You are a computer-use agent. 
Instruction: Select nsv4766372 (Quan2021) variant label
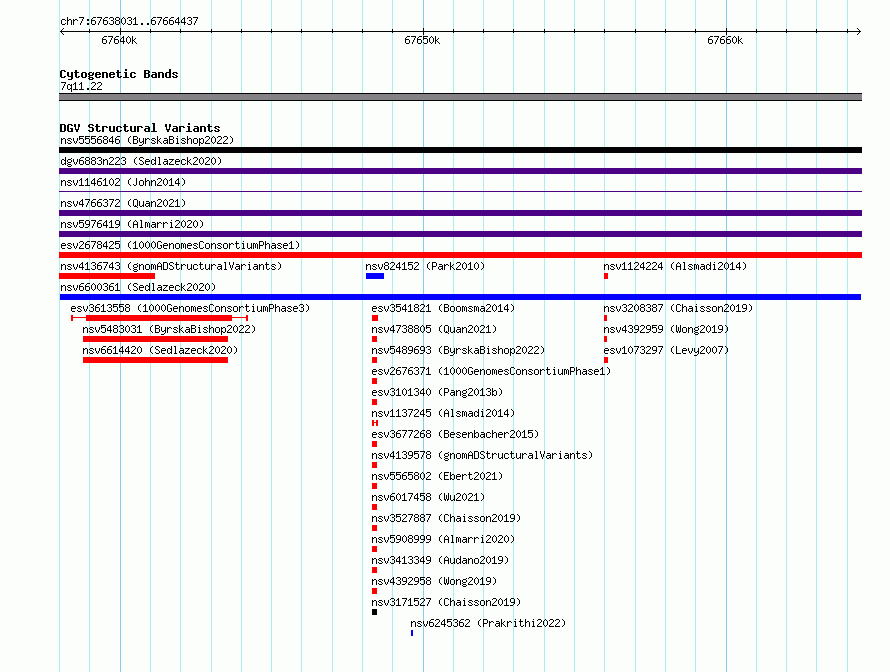(x=123, y=203)
